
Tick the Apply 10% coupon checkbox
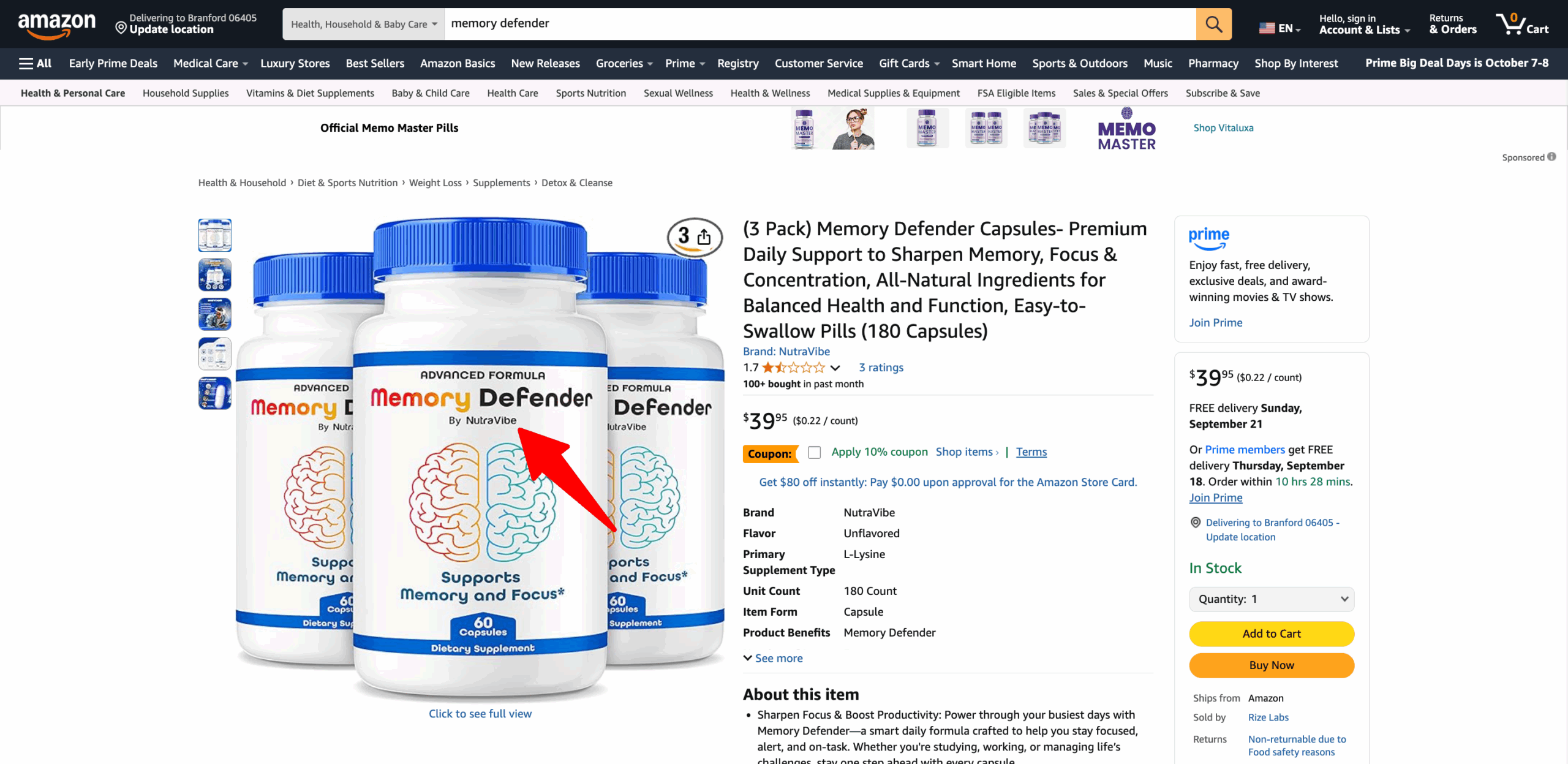point(814,452)
